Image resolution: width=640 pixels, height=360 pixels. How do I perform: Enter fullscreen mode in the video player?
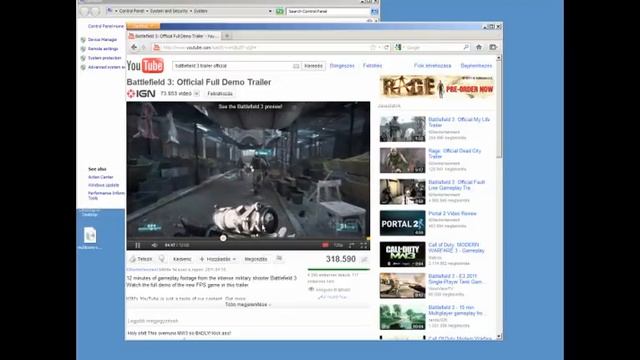click(363, 245)
